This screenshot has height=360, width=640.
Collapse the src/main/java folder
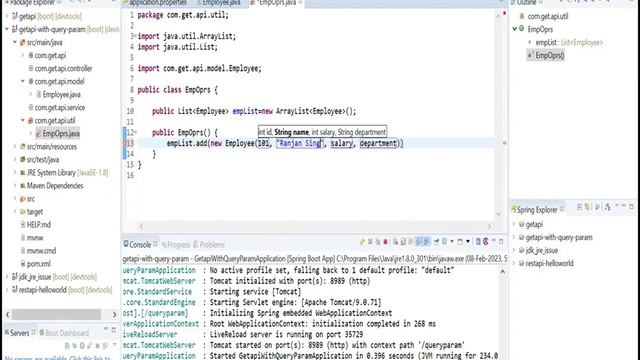point(15,42)
